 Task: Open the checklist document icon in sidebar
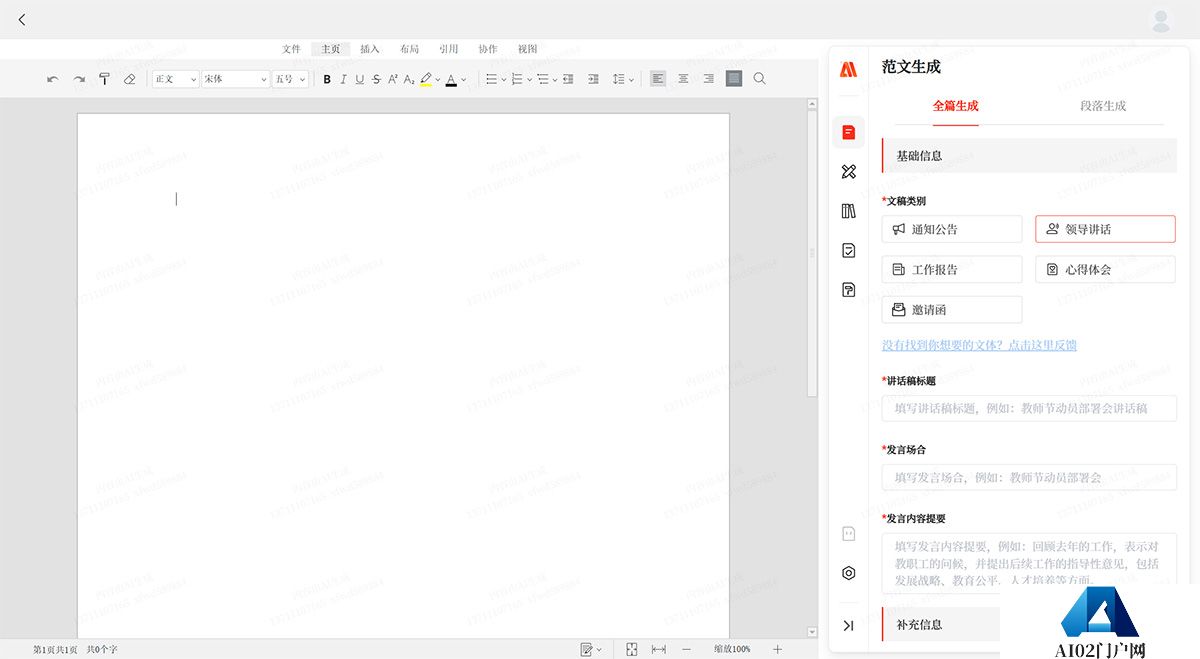point(848,251)
